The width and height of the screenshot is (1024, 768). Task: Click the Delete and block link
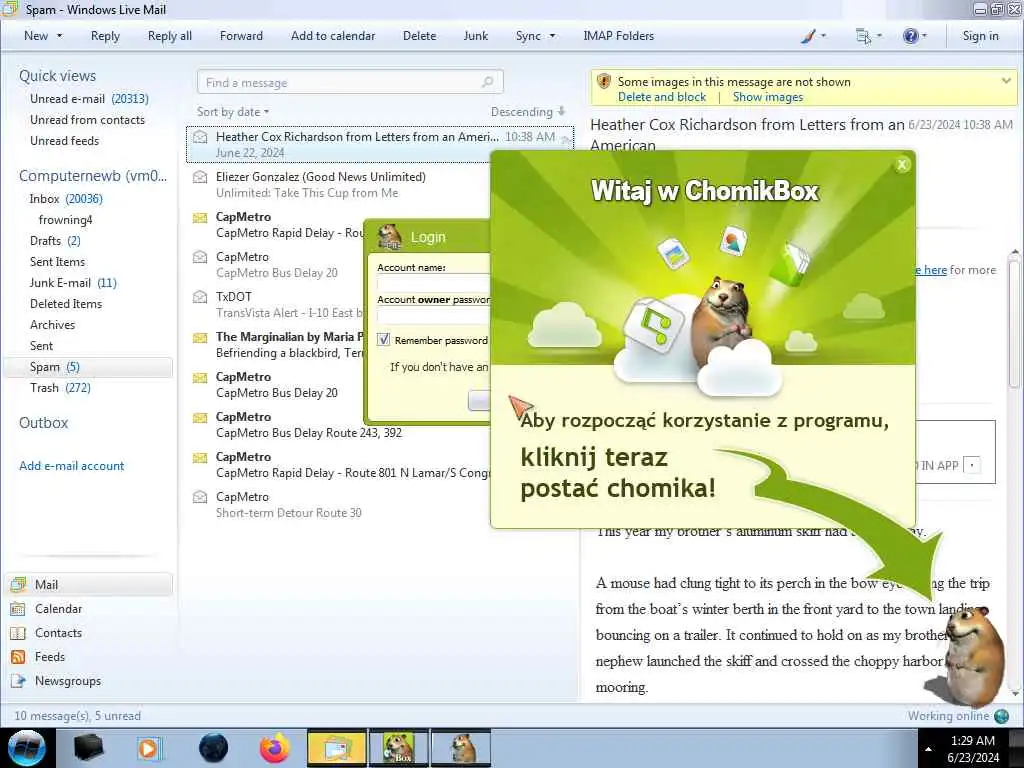click(662, 97)
